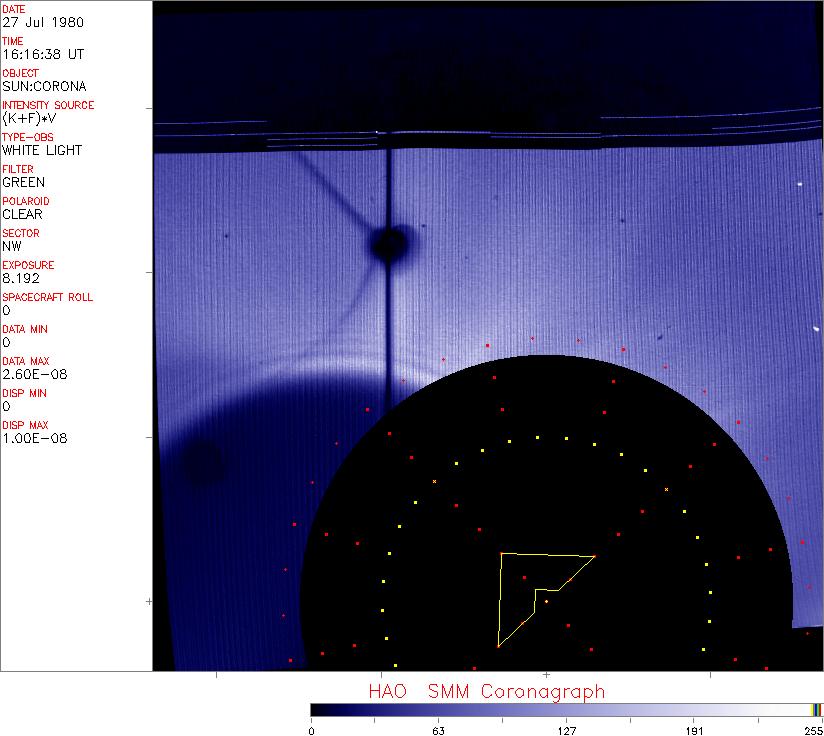Click the yellow band at the colorbar's right end

click(x=815, y=710)
